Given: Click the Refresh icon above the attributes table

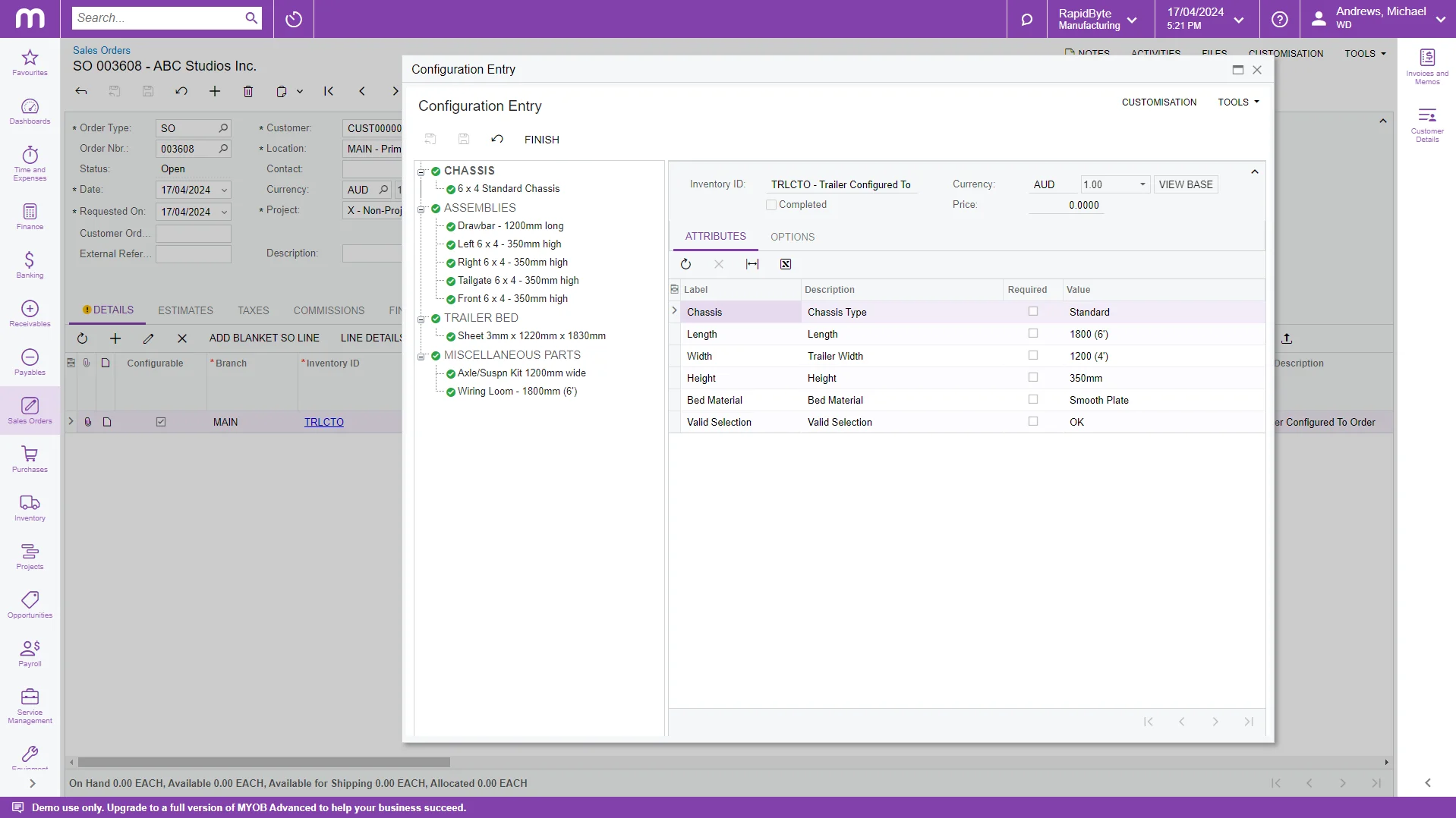Looking at the screenshot, I should [x=686, y=264].
